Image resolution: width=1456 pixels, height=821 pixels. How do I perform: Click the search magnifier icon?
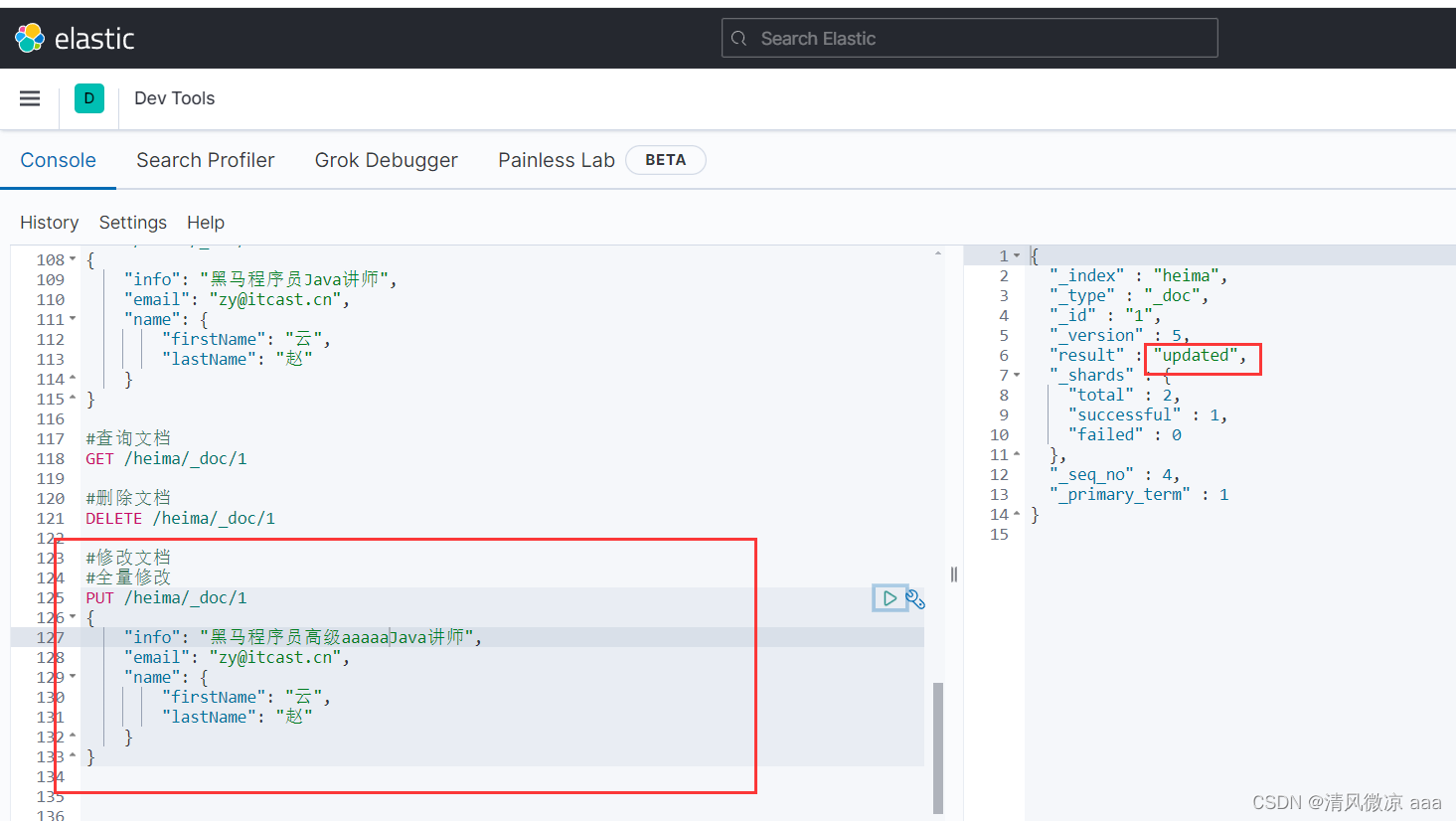[x=738, y=39]
